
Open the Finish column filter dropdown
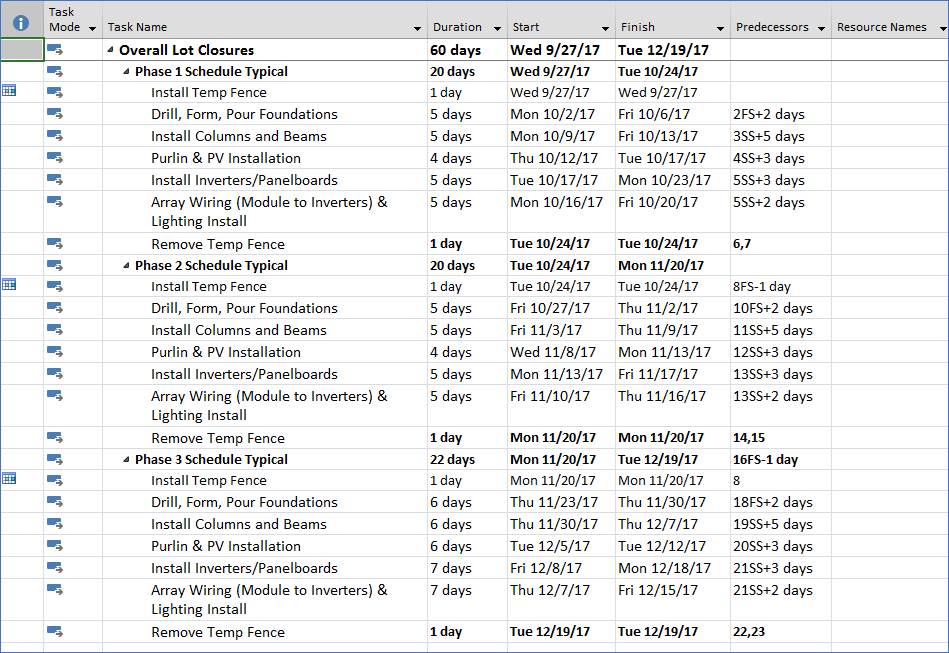point(720,28)
